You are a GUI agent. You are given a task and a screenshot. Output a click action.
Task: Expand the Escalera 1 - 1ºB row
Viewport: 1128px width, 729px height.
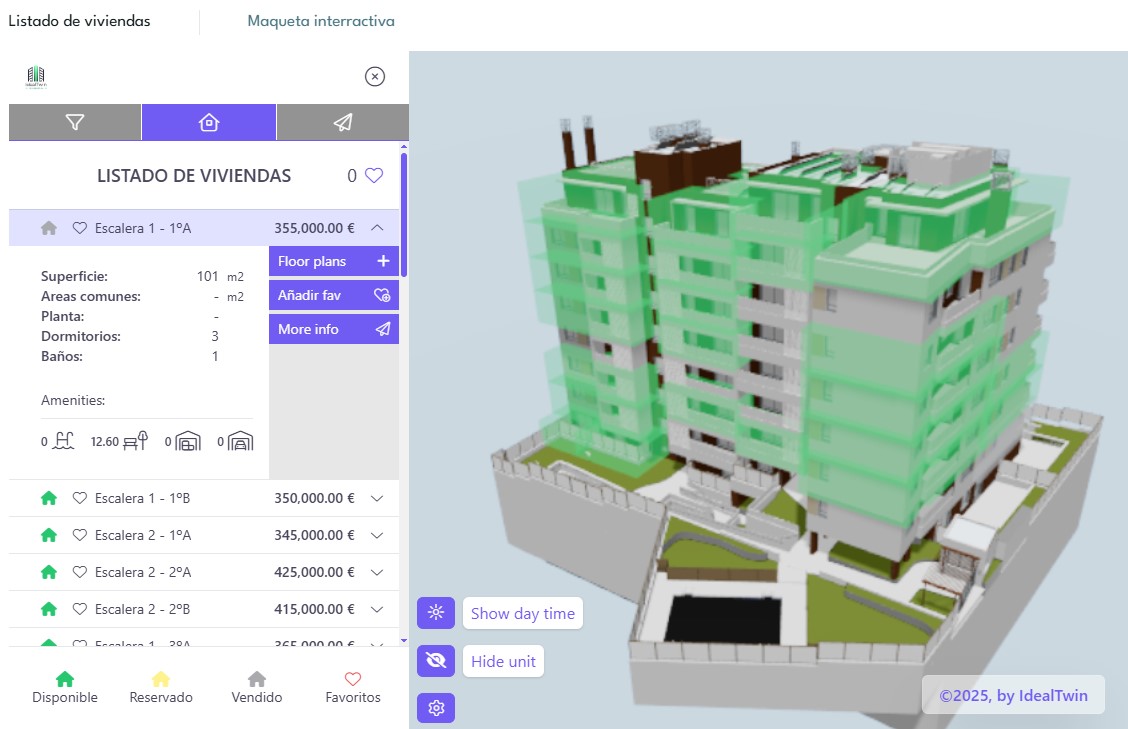(377, 498)
